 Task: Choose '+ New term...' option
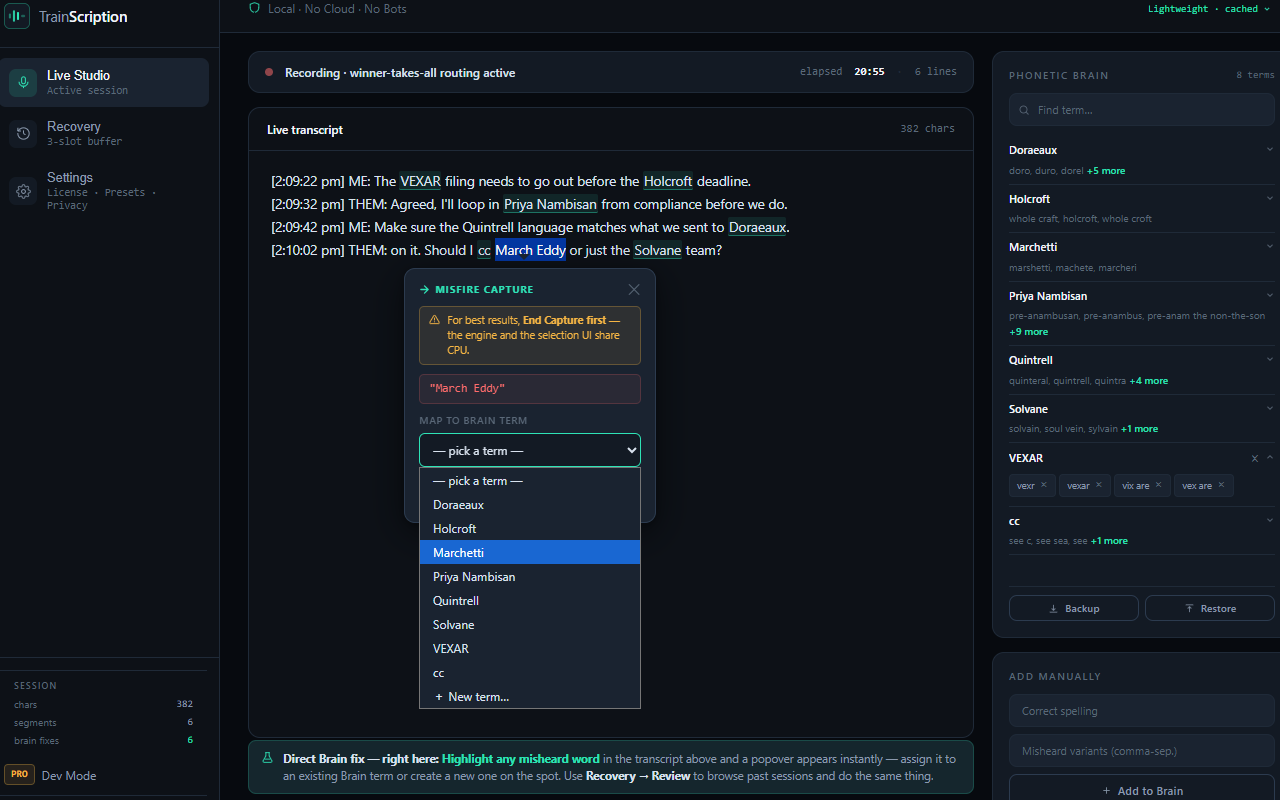point(530,697)
